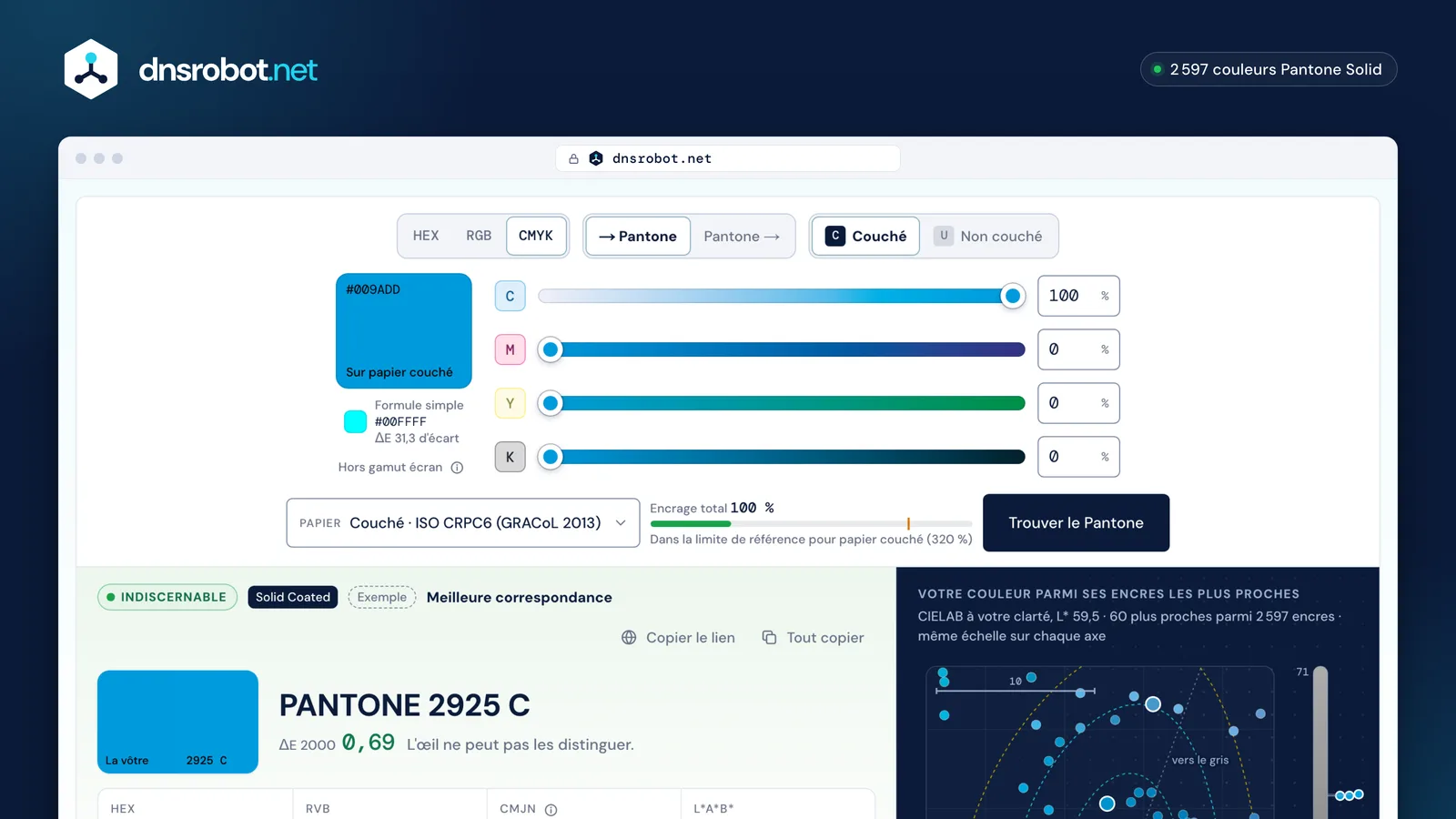Click the lock icon in the address bar
The height and width of the screenshot is (819, 1456).
[x=573, y=158]
